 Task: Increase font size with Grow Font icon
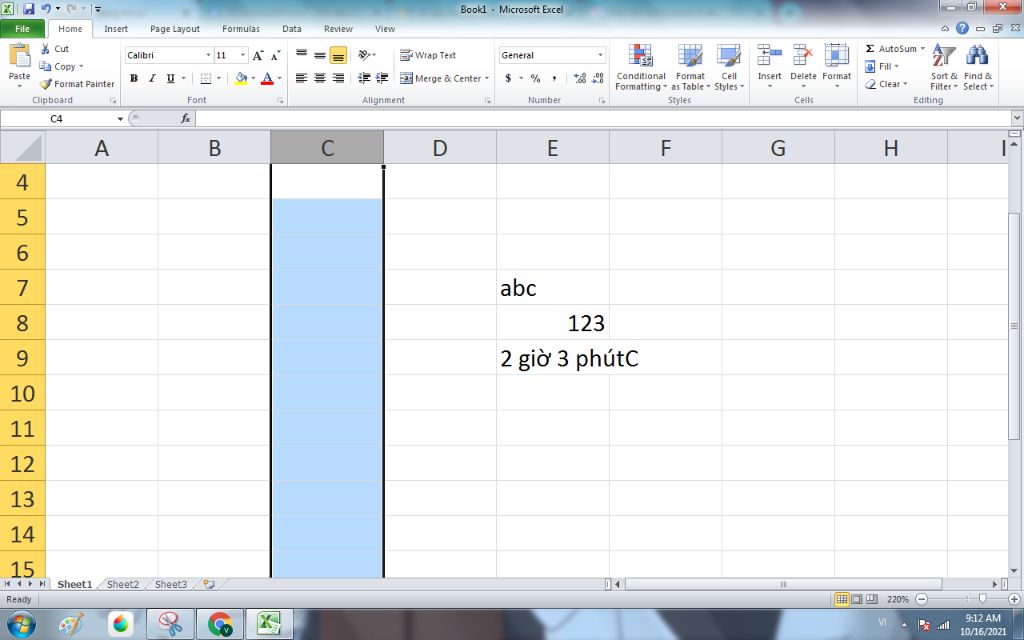coord(258,56)
